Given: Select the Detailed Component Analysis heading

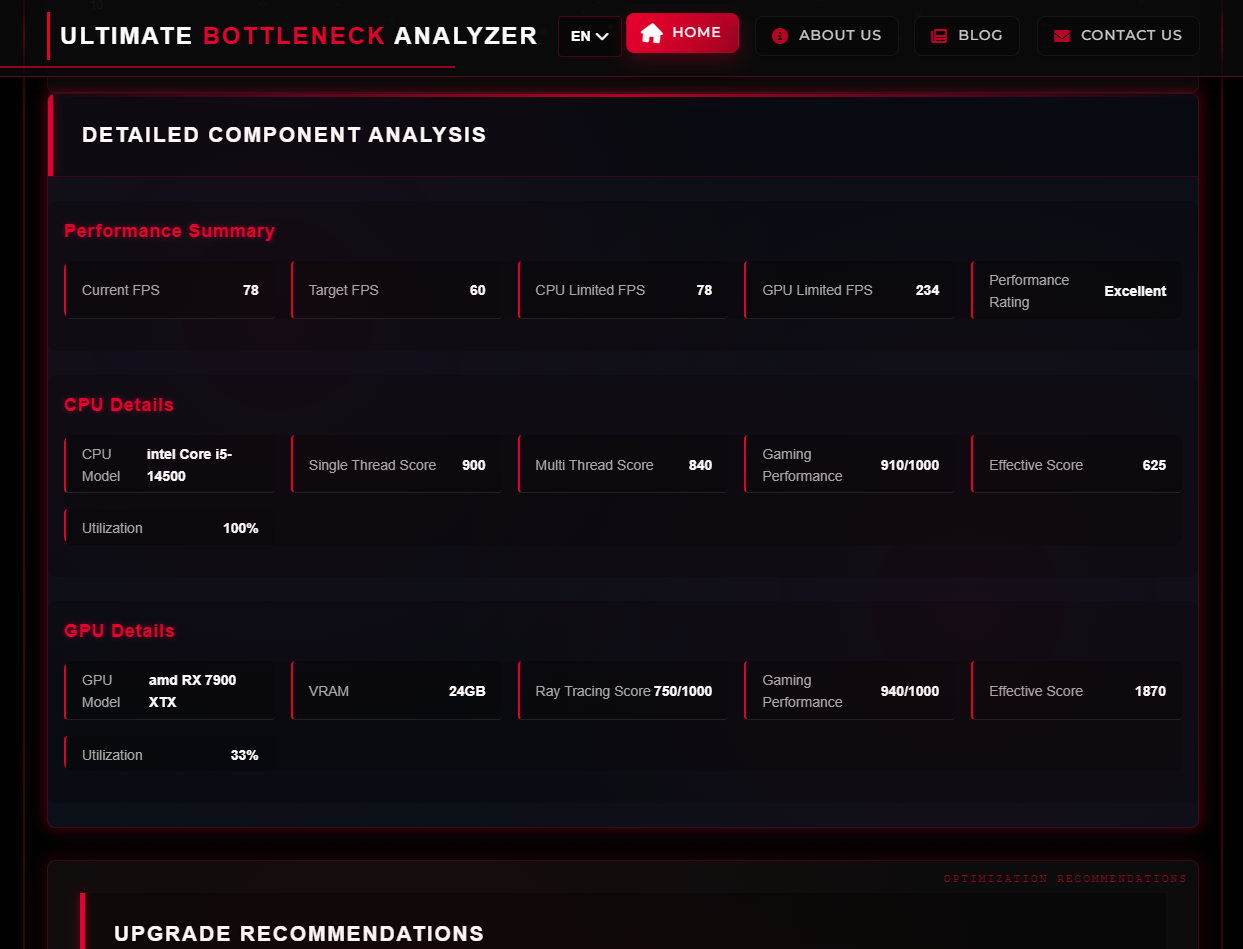Looking at the screenshot, I should pos(284,135).
